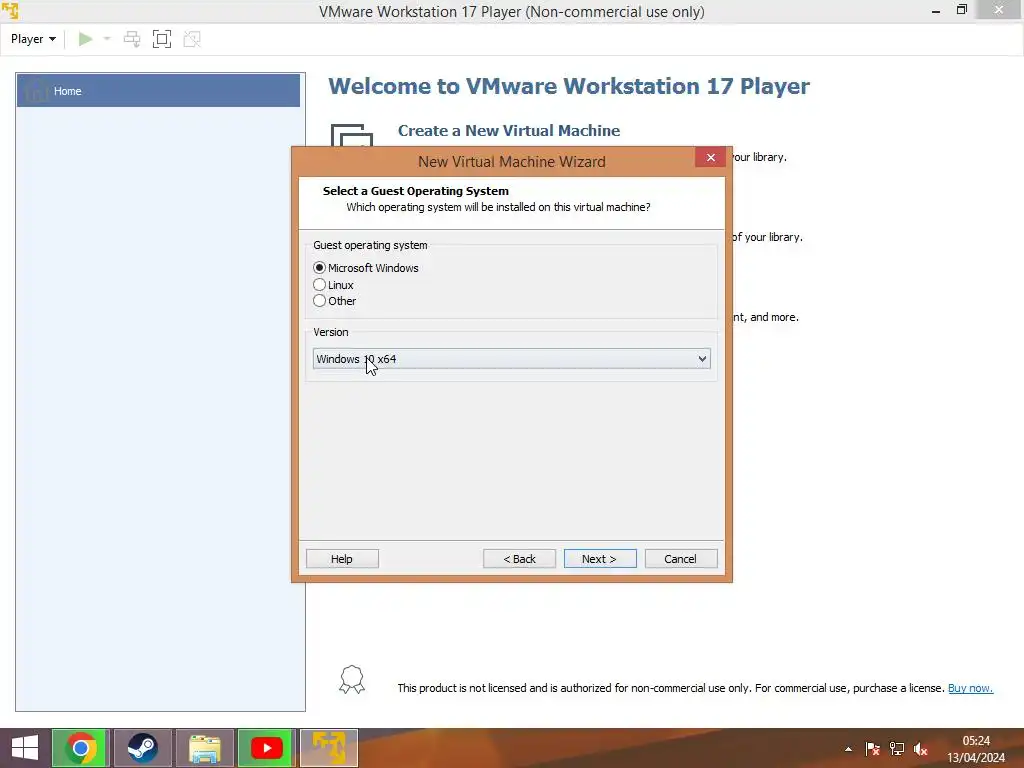Viewport: 1024px width, 768px height.
Task: Open the Player menu dropdown
Action: click(x=33, y=39)
